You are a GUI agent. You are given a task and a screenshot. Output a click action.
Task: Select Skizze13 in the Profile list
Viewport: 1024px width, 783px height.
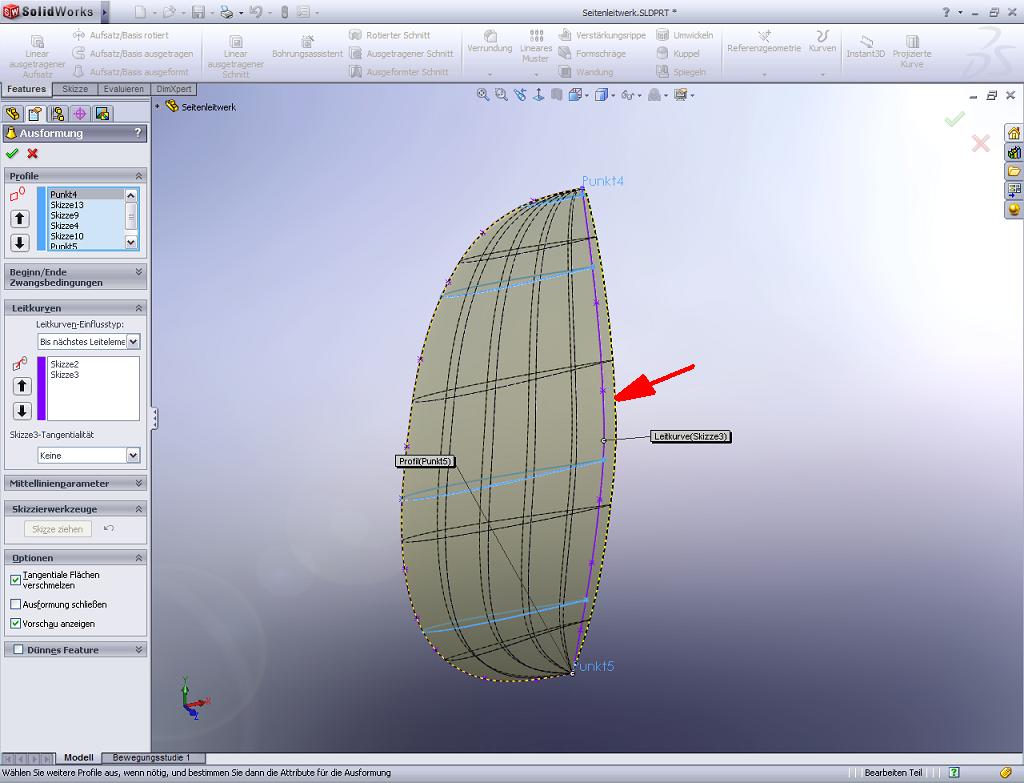(67, 205)
